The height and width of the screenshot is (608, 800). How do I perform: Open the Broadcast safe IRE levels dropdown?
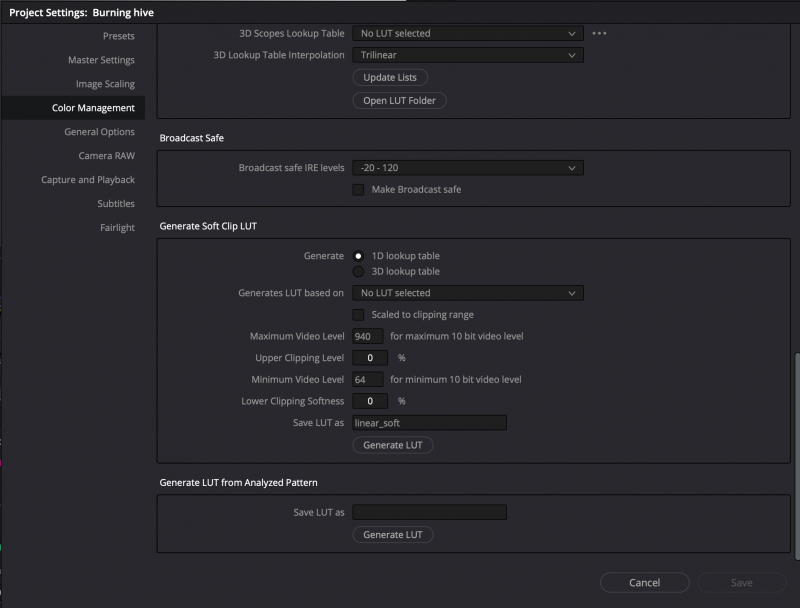tap(467, 168)
